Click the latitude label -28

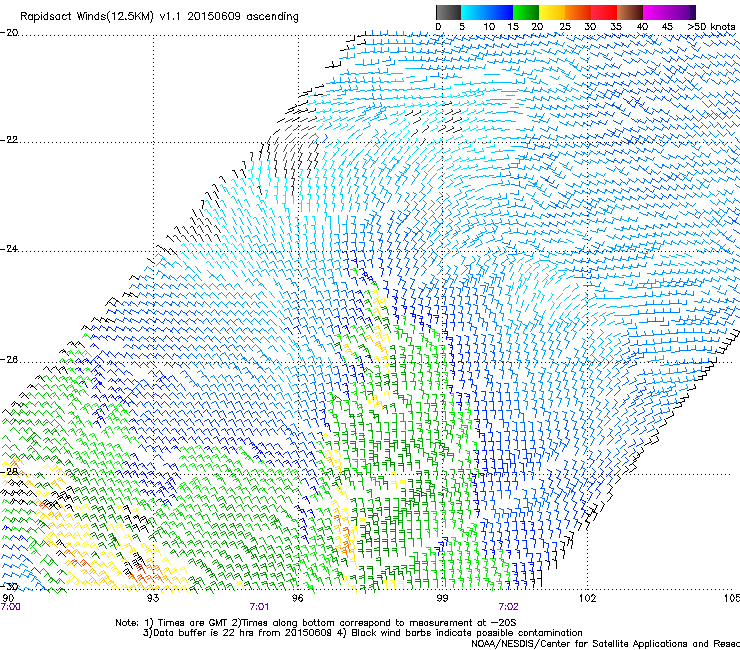click(9, 472)
